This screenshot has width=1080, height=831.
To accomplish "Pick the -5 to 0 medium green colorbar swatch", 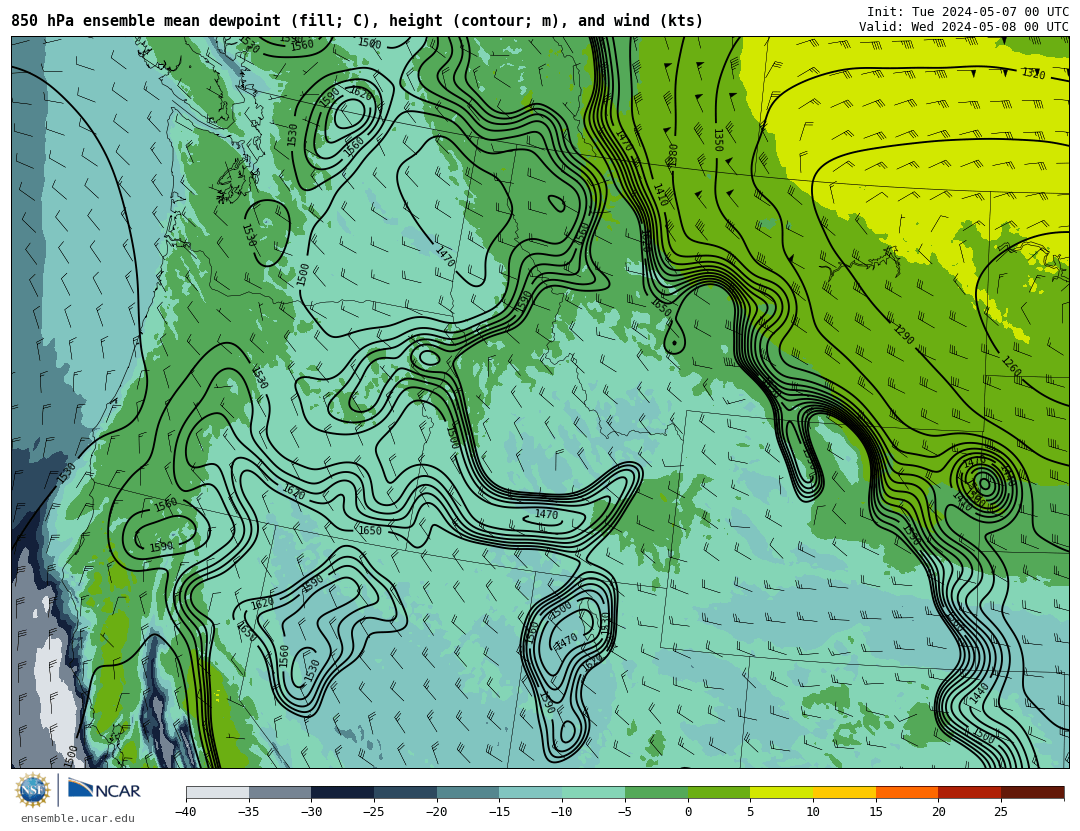I will (656, 792).
